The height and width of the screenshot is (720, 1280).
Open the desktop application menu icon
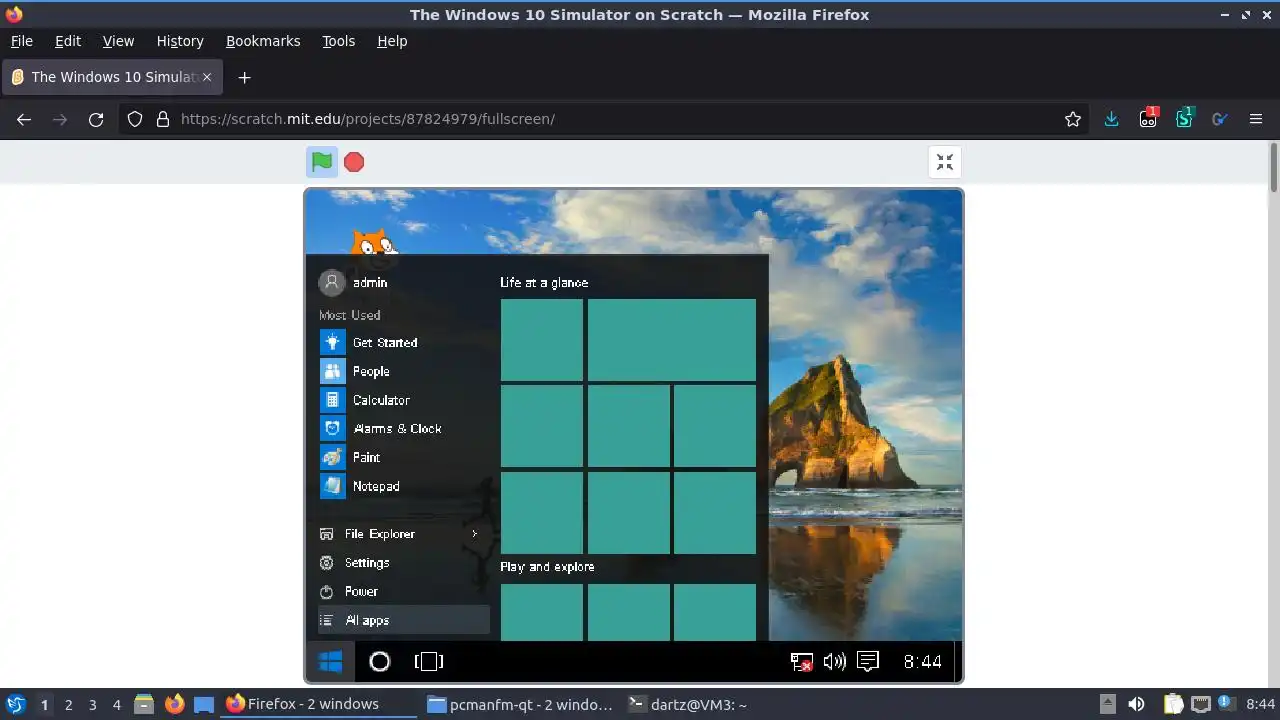[x=16, y=704]
